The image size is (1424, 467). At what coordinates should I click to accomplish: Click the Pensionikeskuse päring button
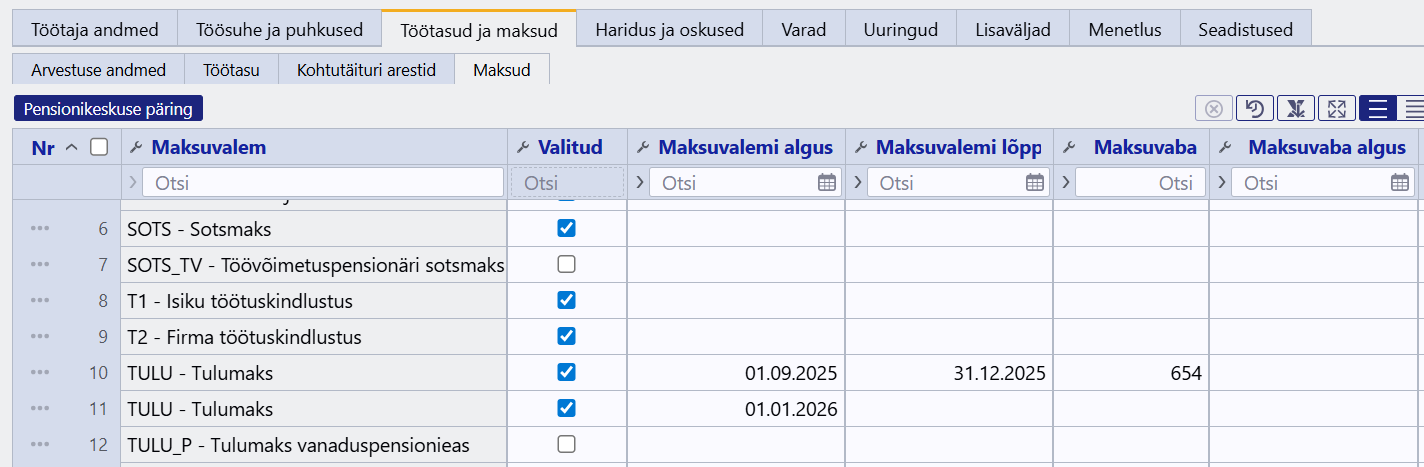pyautogui.click(x=108, y=108)
